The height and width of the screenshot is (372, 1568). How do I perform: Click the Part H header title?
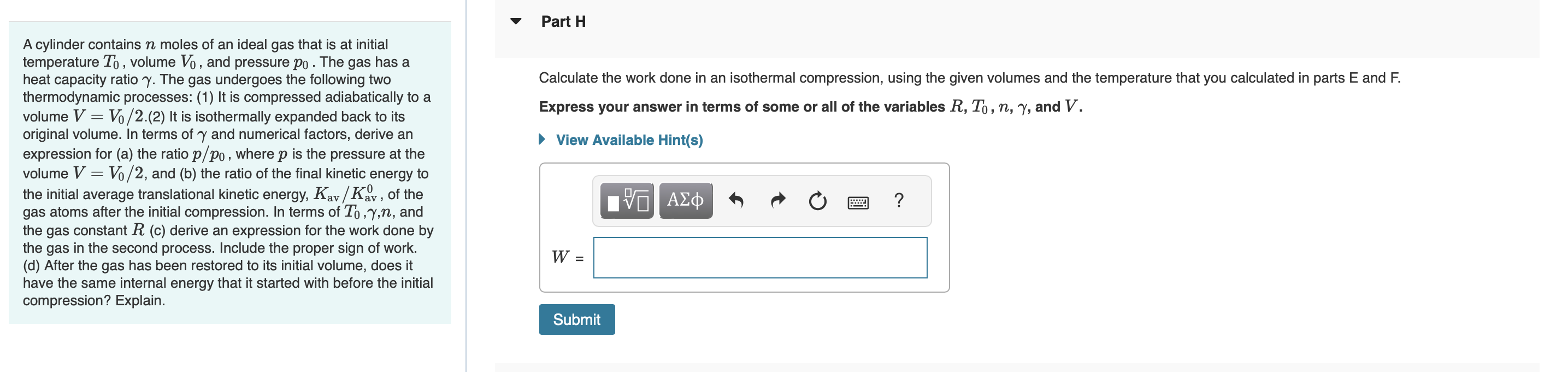pyautogui.click(x=563, y=21)
